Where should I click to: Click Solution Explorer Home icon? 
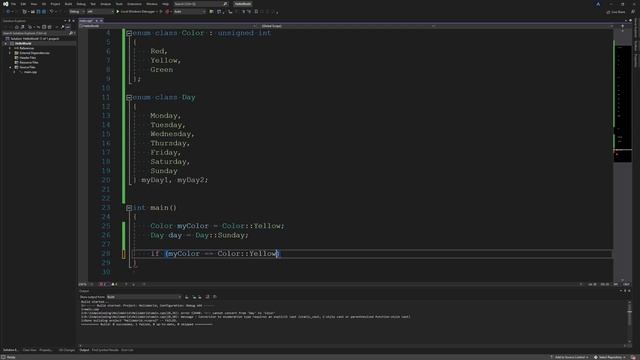pyautogui.click(x=16, y=27)
